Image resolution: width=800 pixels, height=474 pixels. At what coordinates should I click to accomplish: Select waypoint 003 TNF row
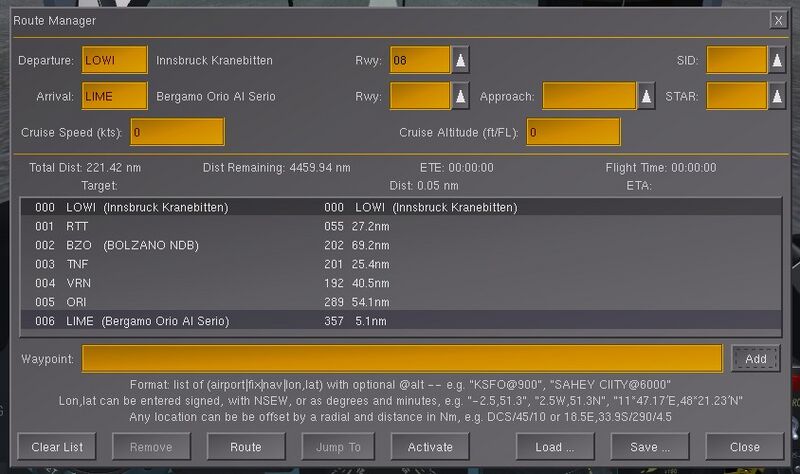[401, 264]
